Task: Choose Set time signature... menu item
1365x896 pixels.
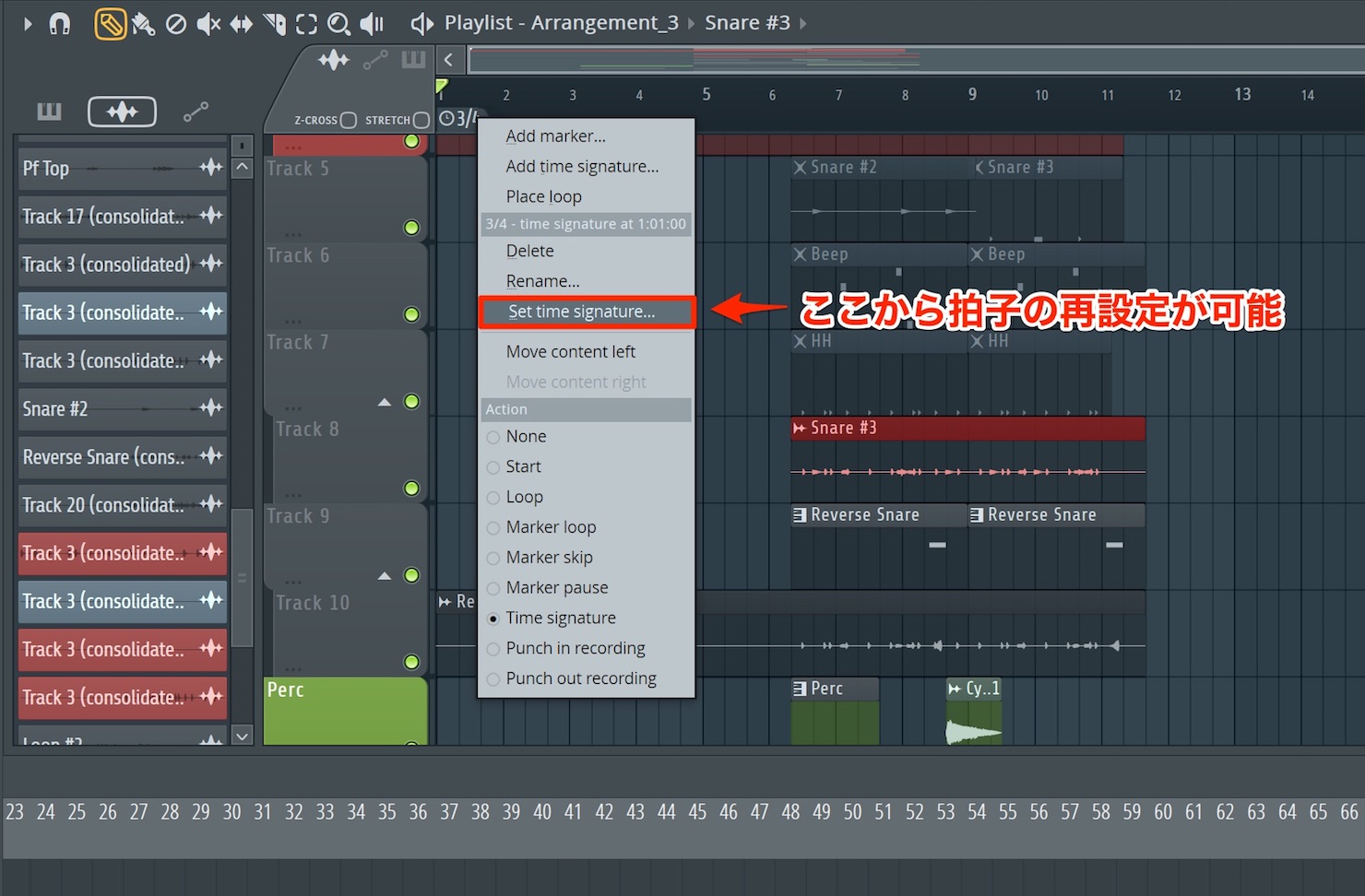Action: click(587, 312)
